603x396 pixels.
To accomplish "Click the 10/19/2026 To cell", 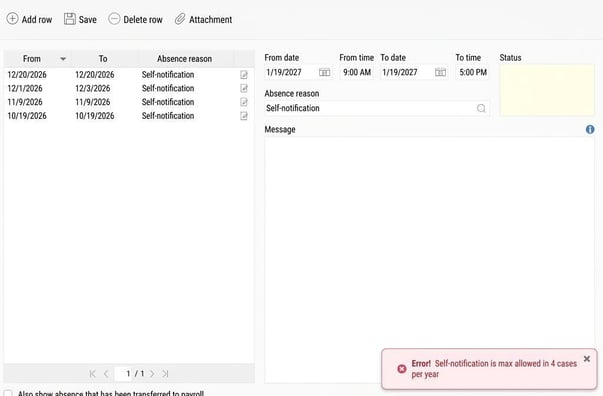I will click(x=95, y=116).
